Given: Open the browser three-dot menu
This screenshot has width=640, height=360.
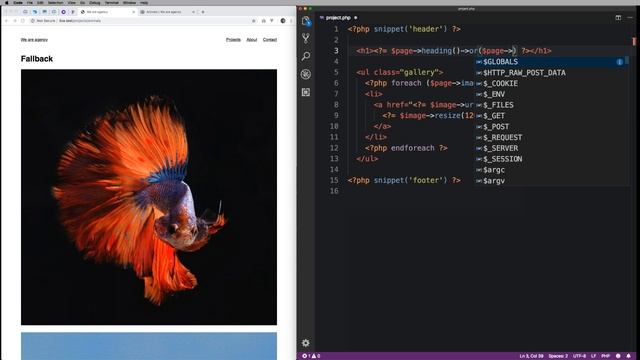Looking at the screenshot, I should 291,20.
